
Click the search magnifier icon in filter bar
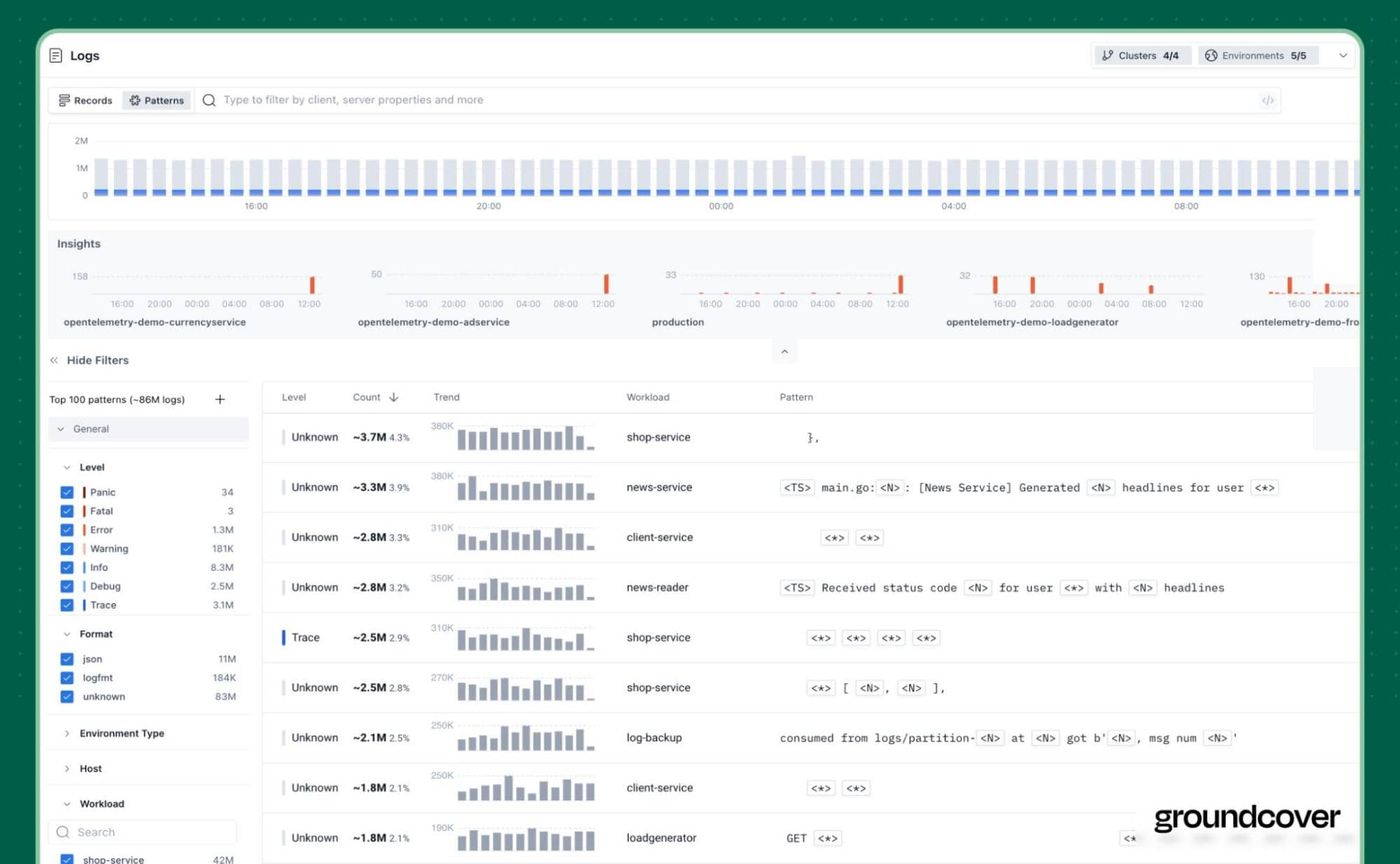pyautogui.click(x=209, y=100)
